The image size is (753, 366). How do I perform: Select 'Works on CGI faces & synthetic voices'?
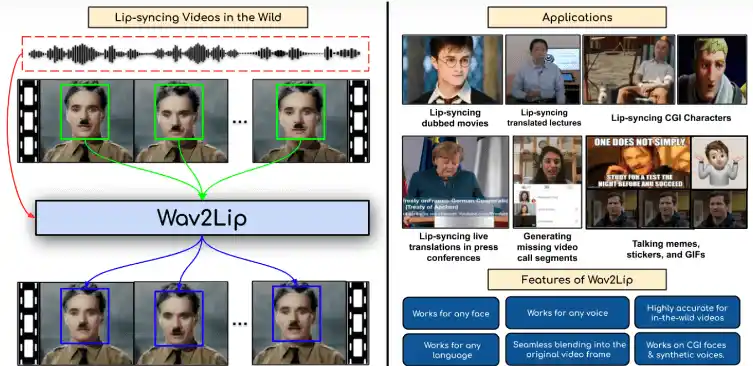pyautogui.click(x=687, y=349)
